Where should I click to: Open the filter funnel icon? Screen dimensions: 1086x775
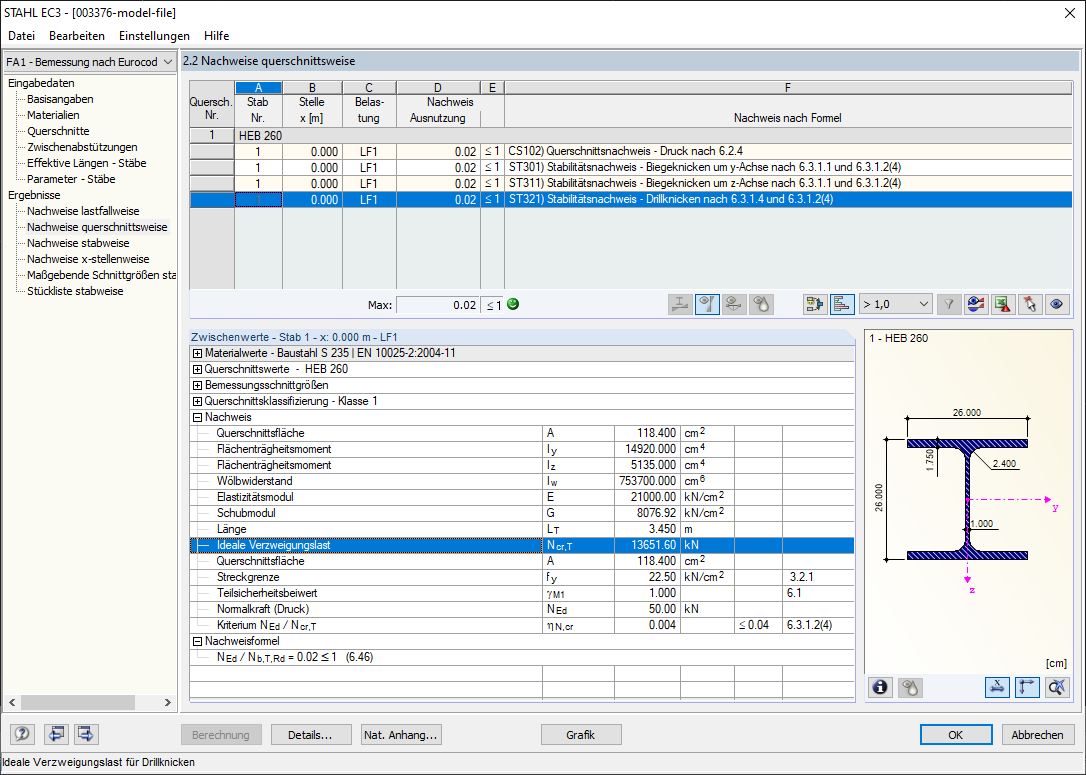point(948,304)
